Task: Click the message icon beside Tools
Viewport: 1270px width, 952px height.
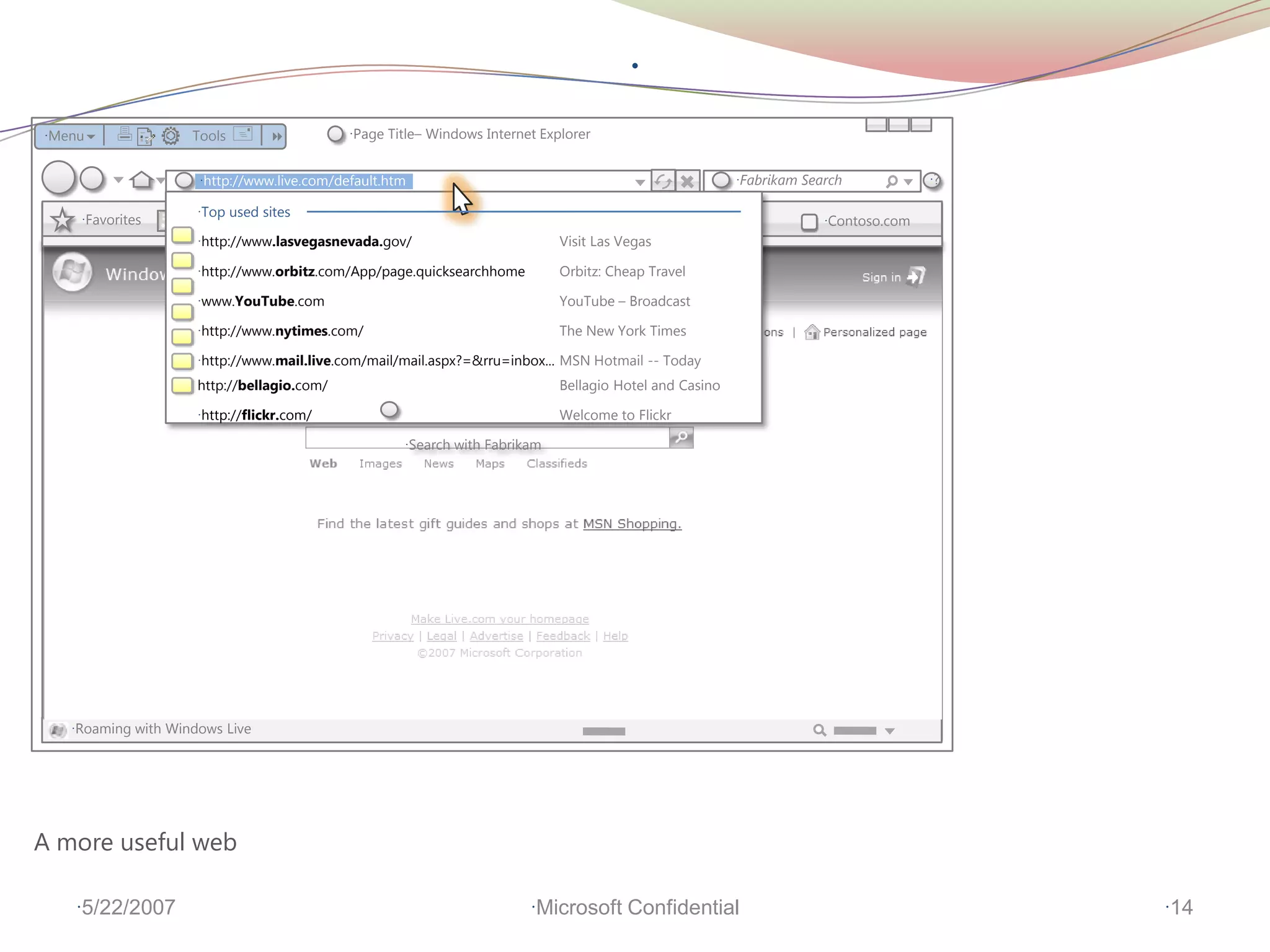Action: pos(242,134)
